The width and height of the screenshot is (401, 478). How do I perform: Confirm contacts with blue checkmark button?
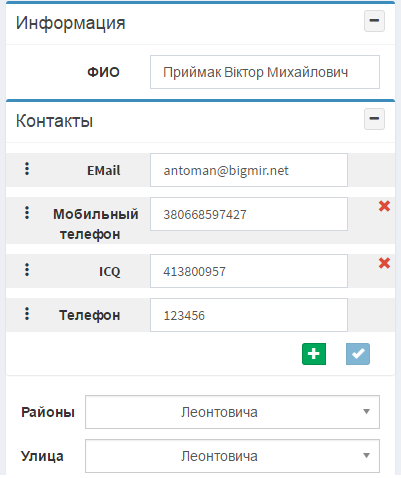point(358,354)
